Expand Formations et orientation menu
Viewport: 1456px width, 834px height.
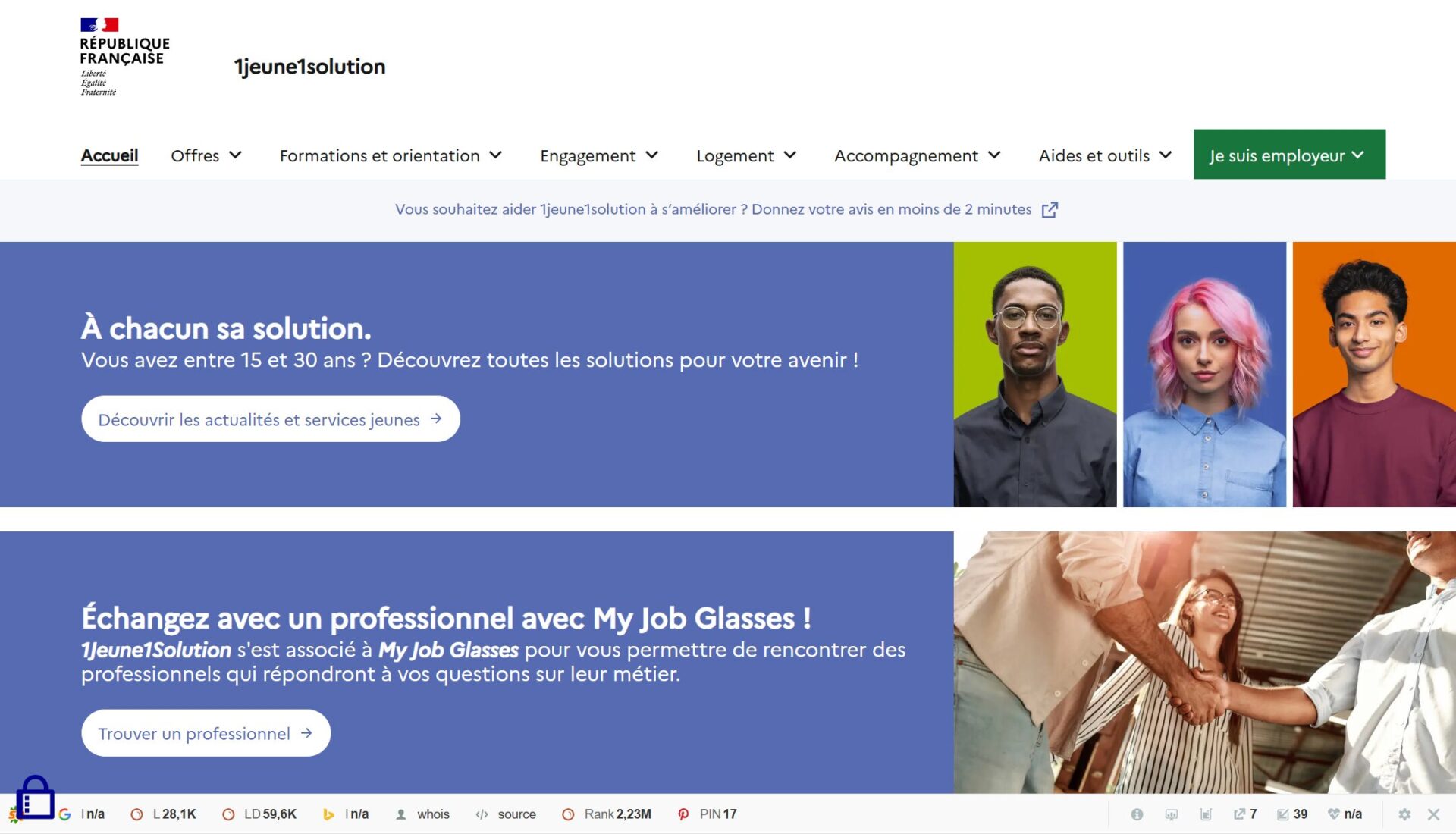391,155
